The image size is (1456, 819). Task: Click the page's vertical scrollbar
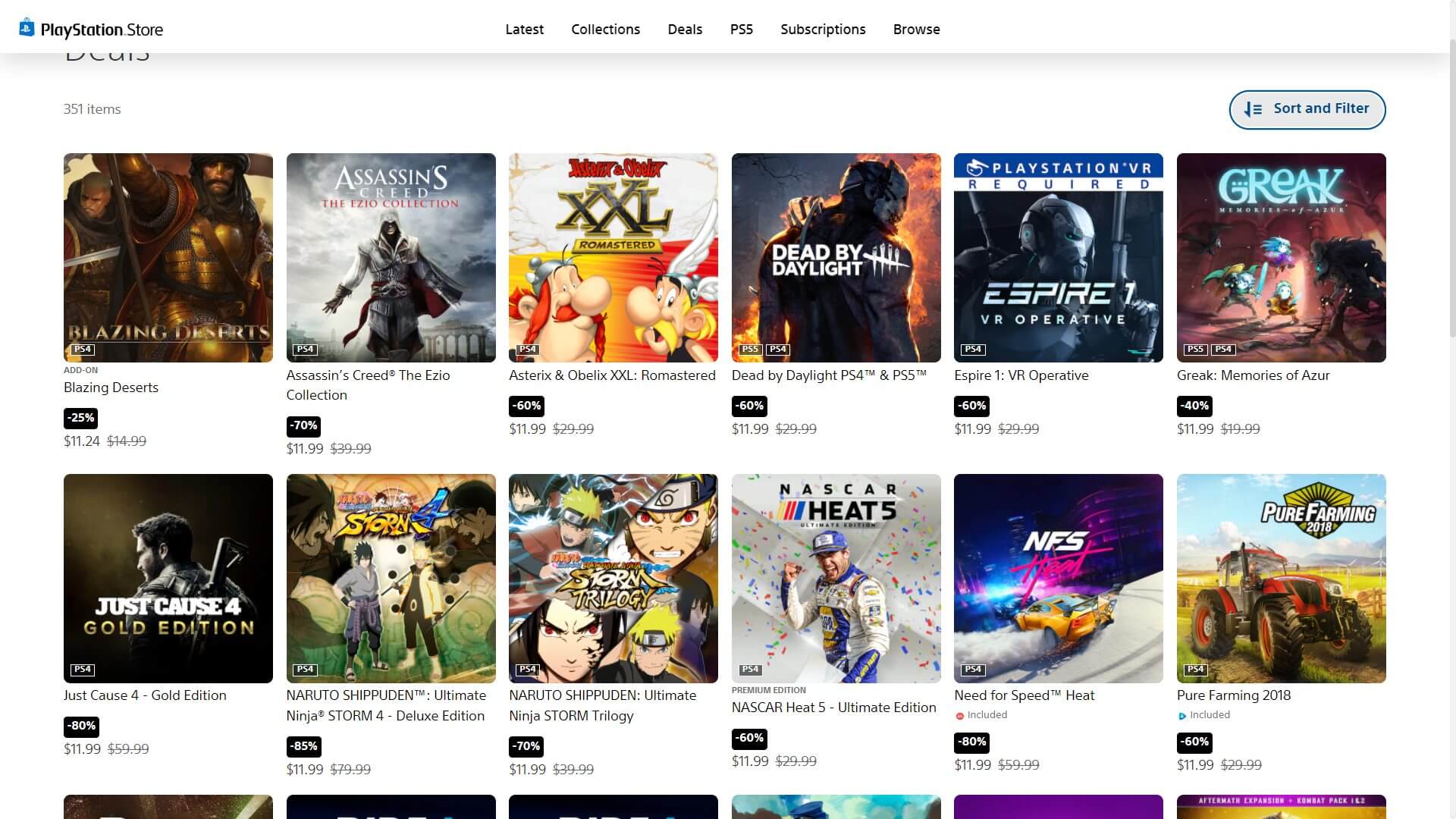click(1451, 190)
